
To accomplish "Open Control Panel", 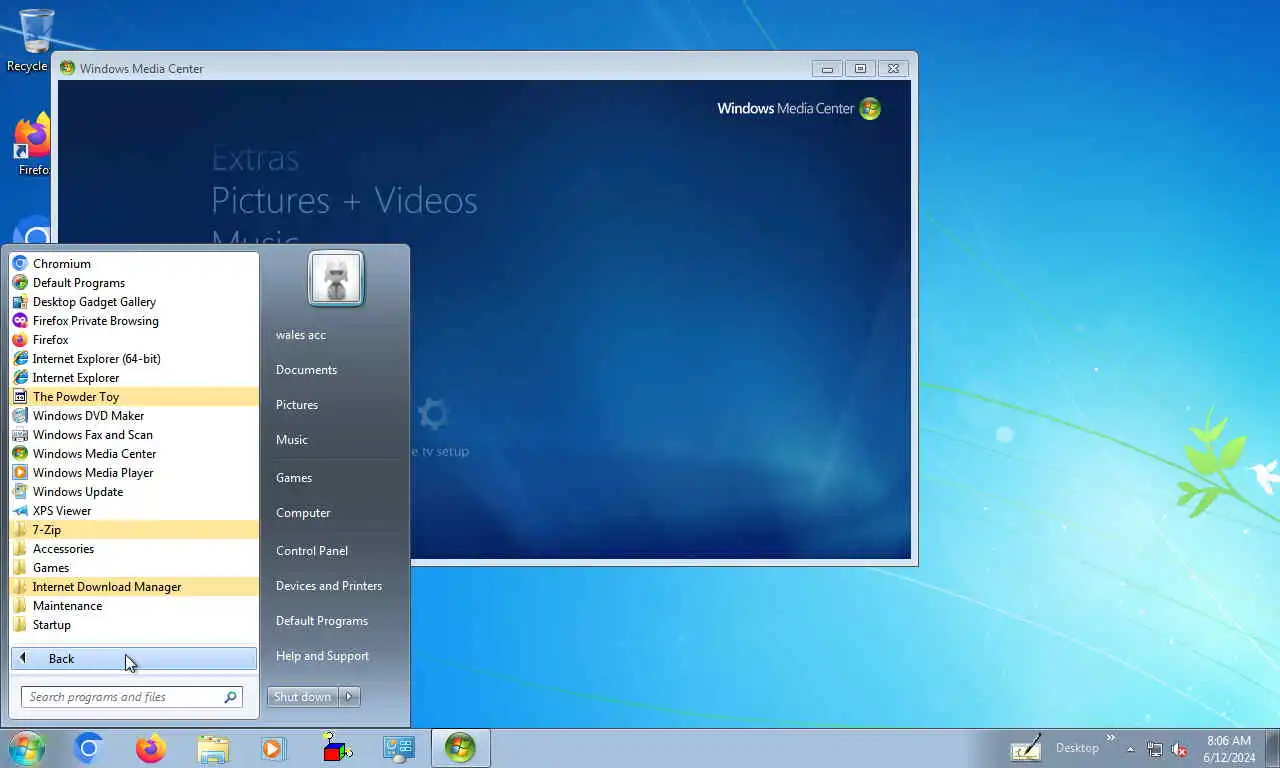I will [312, 551].
